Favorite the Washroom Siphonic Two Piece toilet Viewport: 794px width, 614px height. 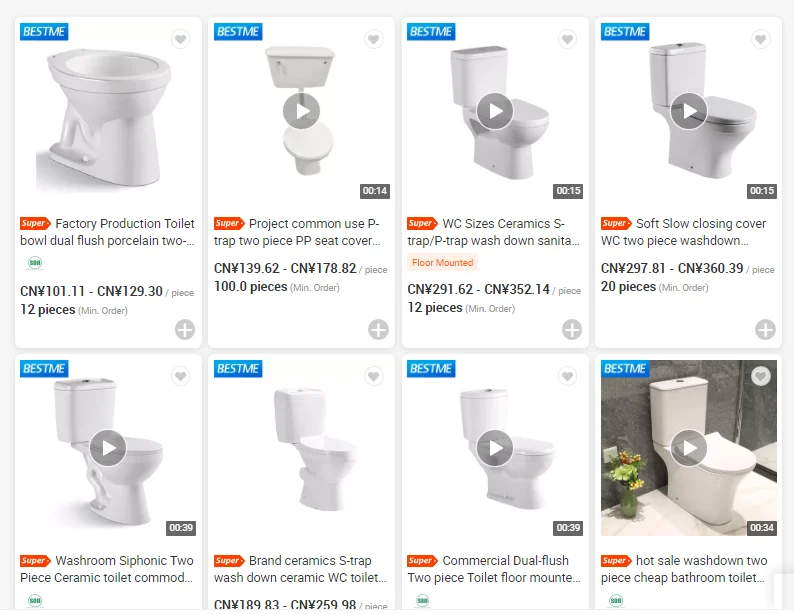point(180,376)
